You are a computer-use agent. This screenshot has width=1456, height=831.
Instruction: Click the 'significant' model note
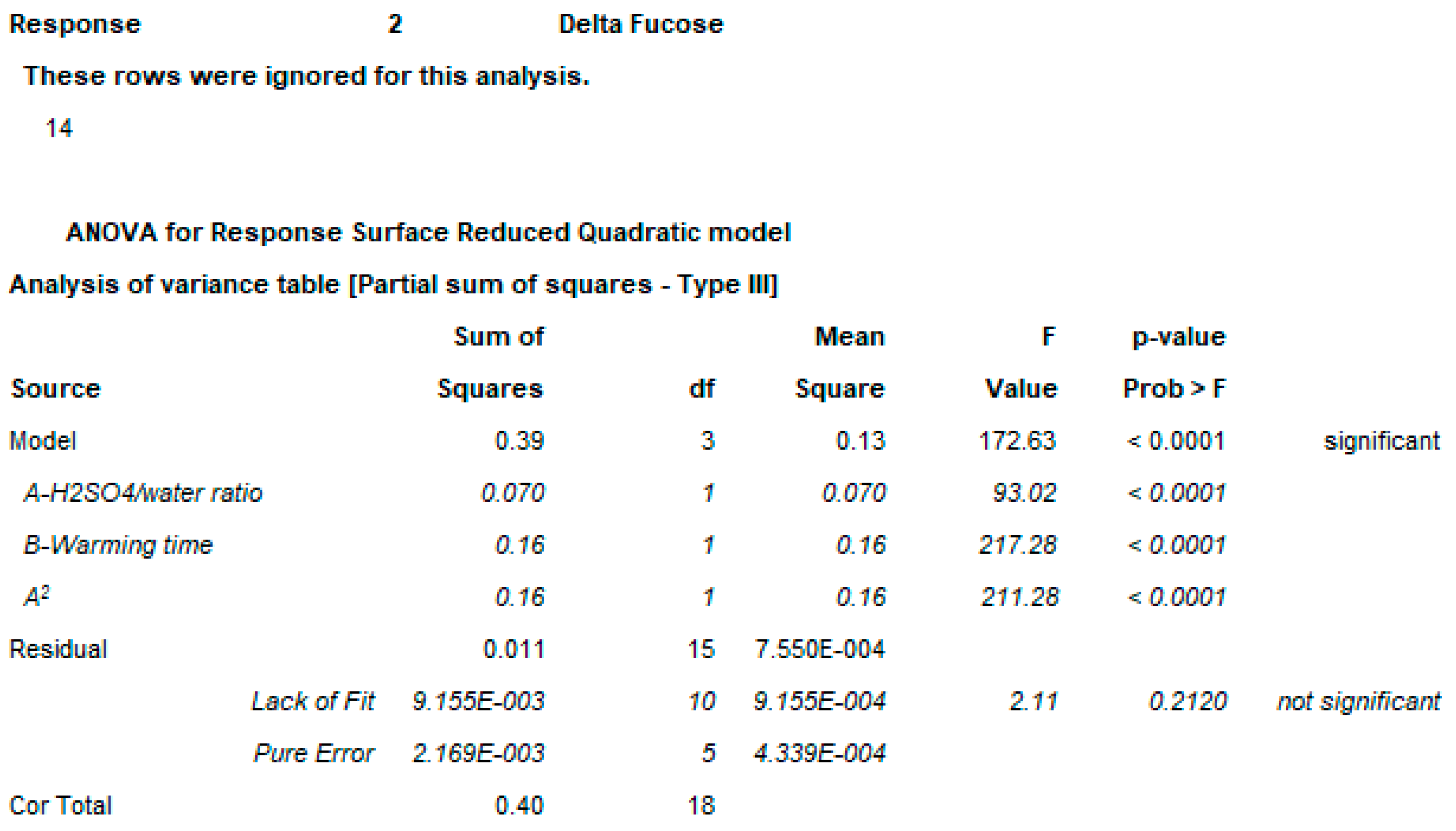(1382, 441)
